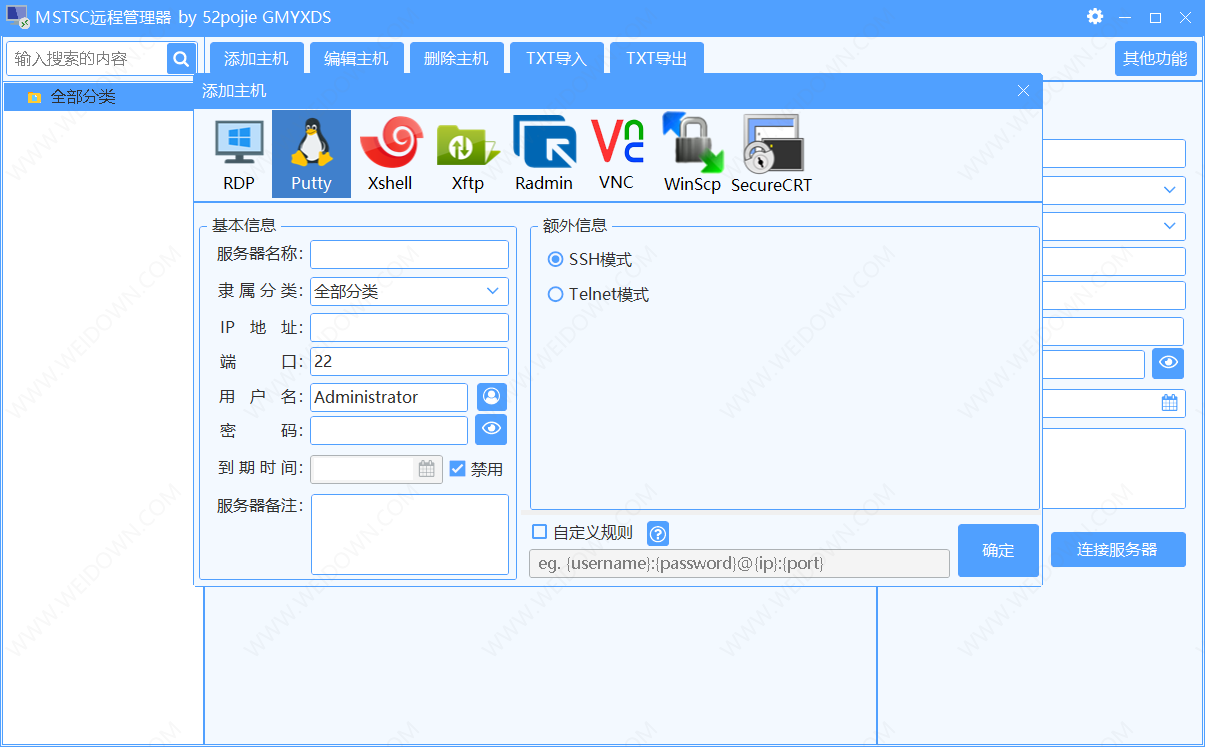The width and height of the screenshot is (1205, 747).
Task: Enable the 自定义规则 checkbox
Action: coord(540,532)
